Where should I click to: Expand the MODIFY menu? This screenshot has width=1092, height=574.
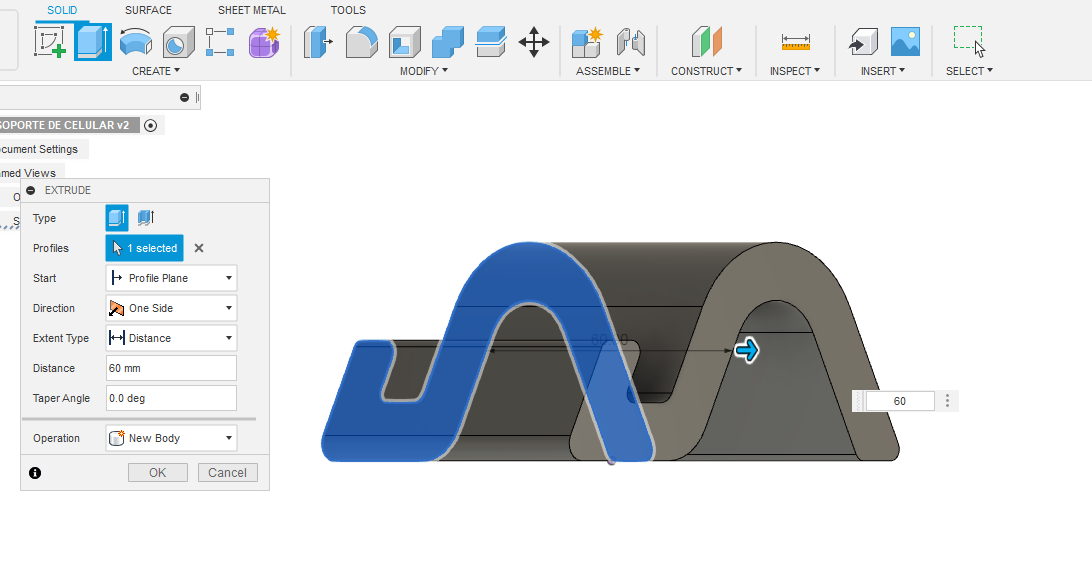click(x=423, y=71)
